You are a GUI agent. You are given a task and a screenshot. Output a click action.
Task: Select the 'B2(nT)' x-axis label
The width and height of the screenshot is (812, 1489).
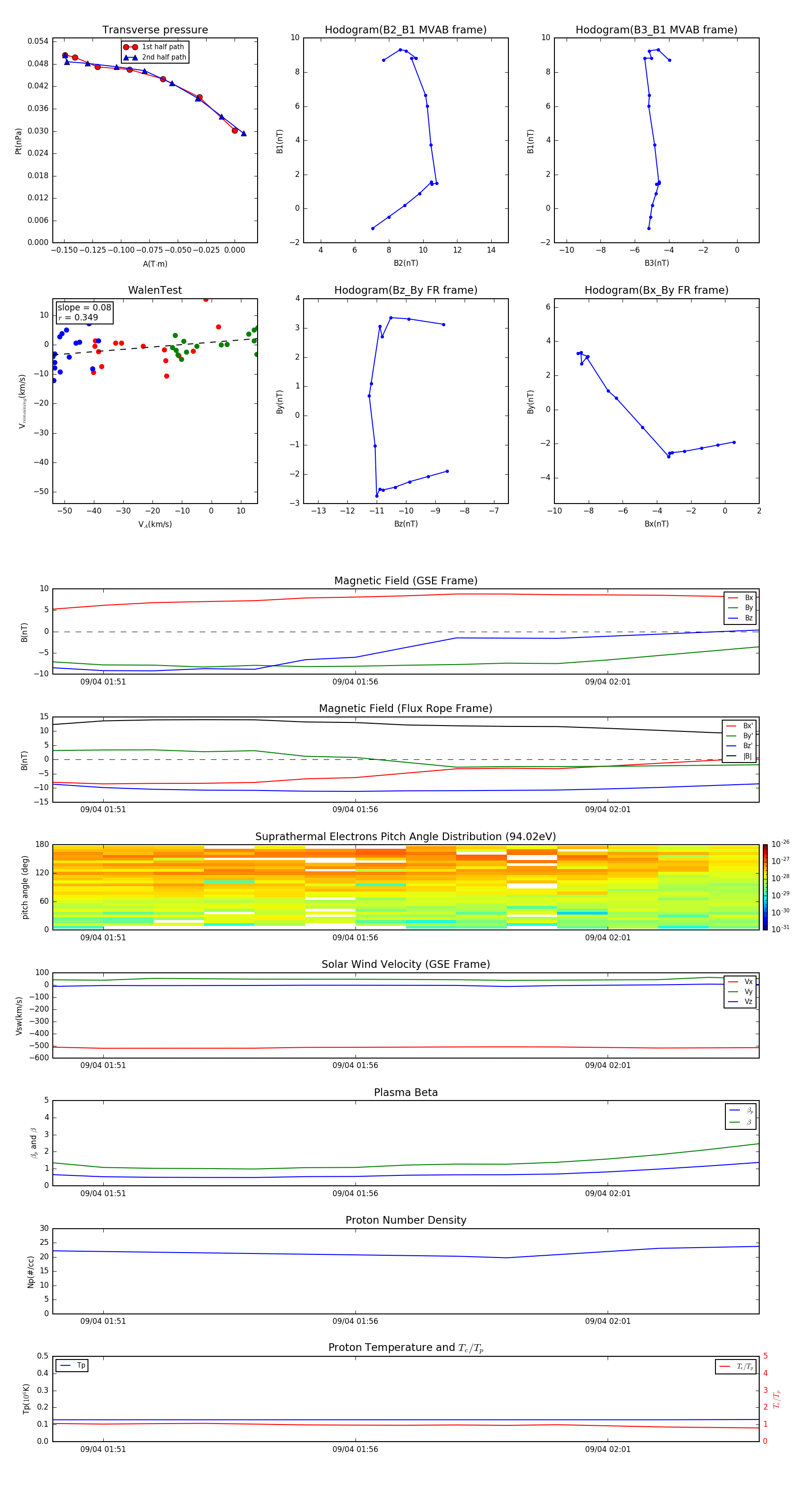tap(406, 263)
